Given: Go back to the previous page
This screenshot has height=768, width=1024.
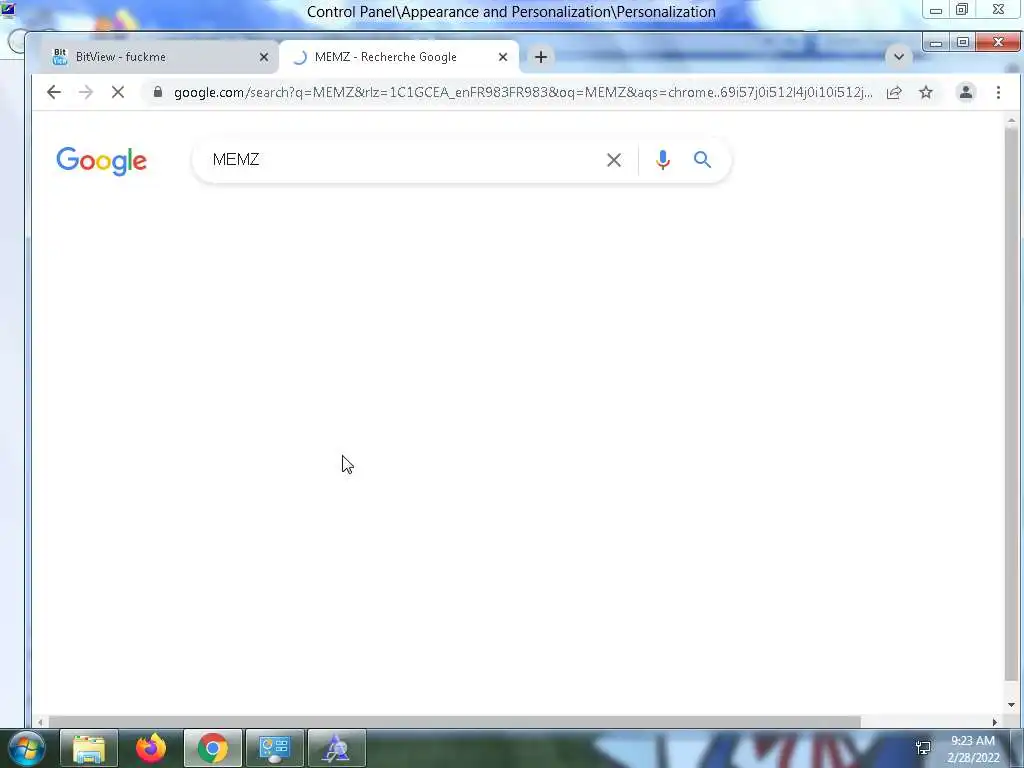Looking at the screenshot, I should pos(54,92).
